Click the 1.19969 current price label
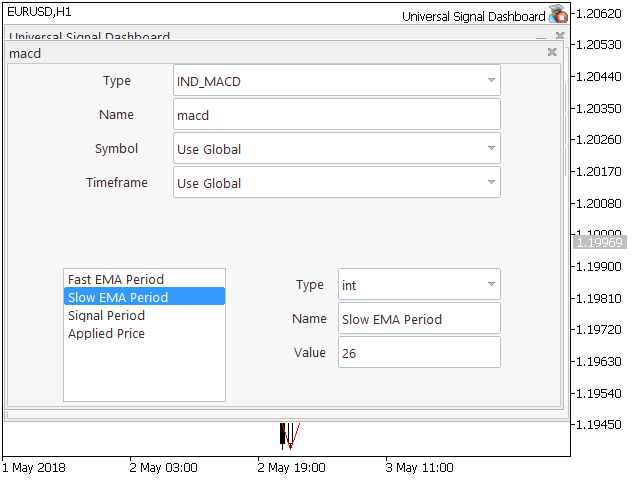Image resolution: width=640 pixels, height=480 pixels. [x=599, y=242]
